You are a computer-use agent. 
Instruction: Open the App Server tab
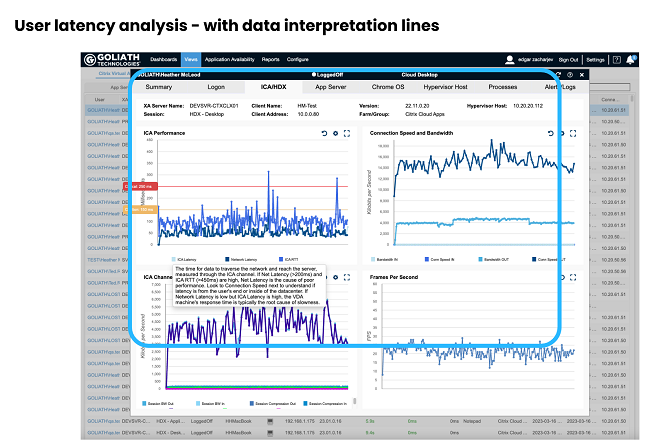click(331, 87)
